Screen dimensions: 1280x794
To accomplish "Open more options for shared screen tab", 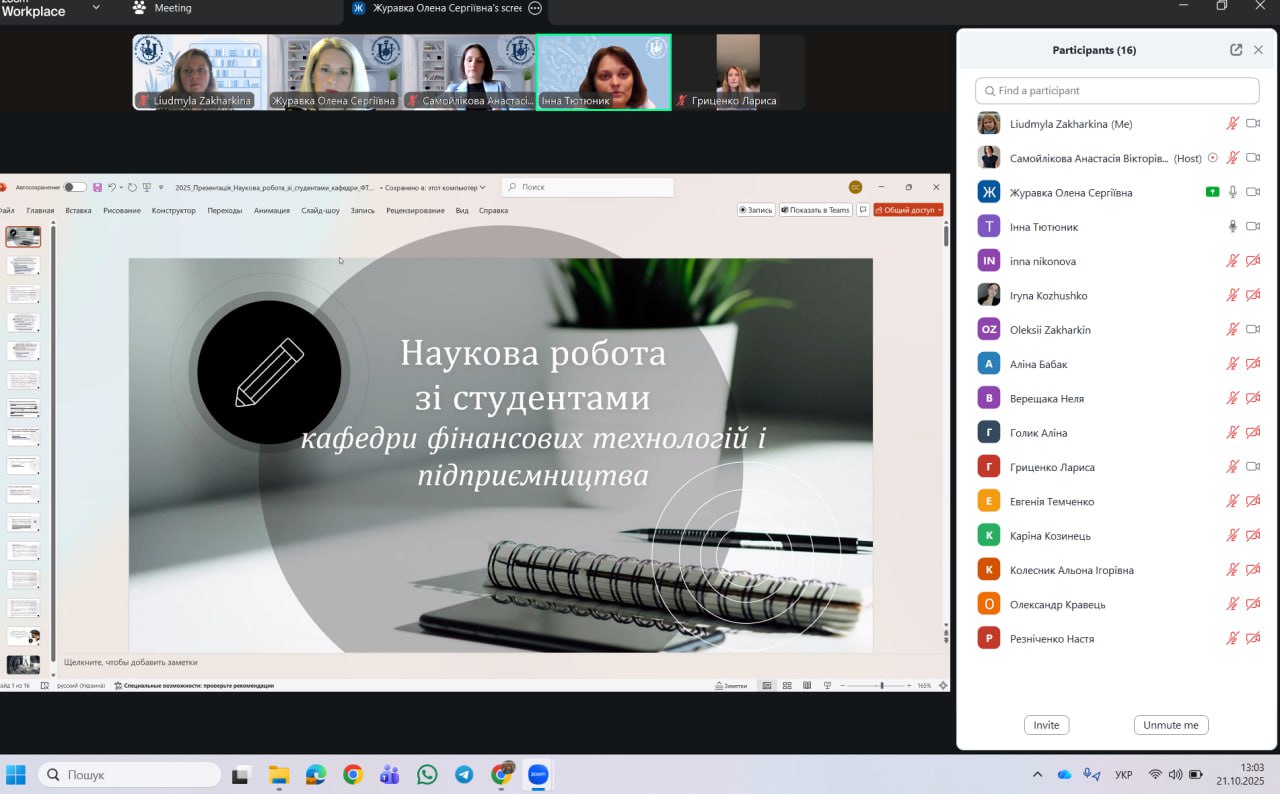I will (x=535, y=8).
